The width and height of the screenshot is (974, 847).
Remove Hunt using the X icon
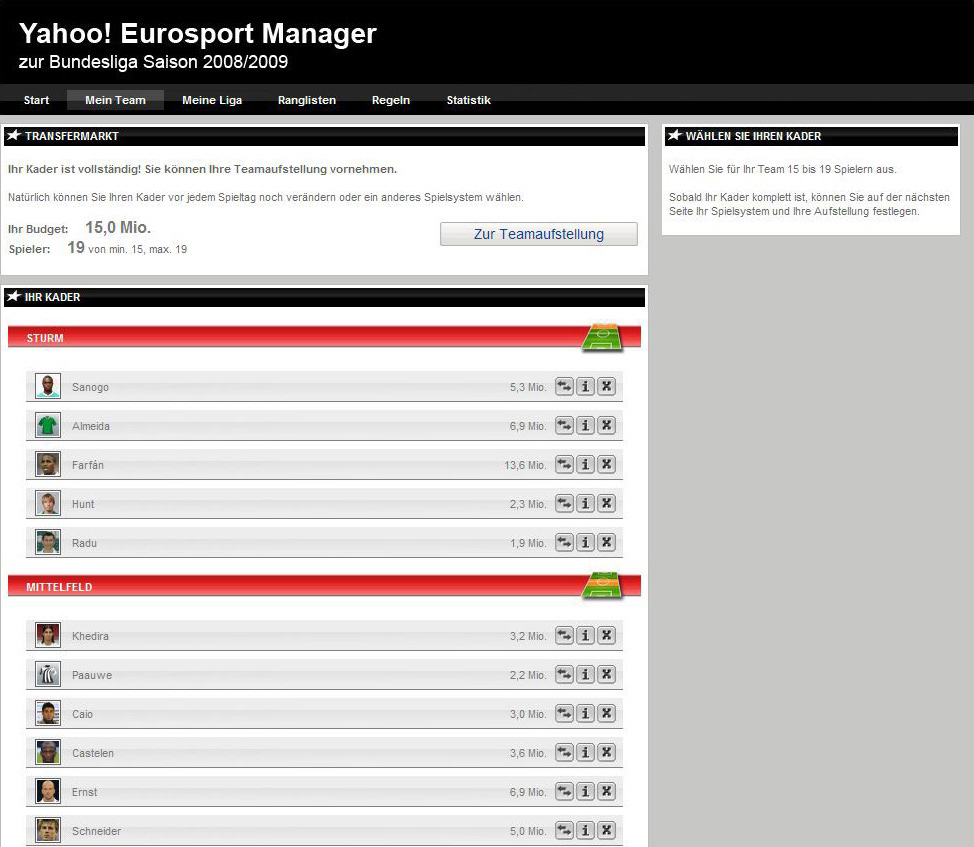point(606,504)
